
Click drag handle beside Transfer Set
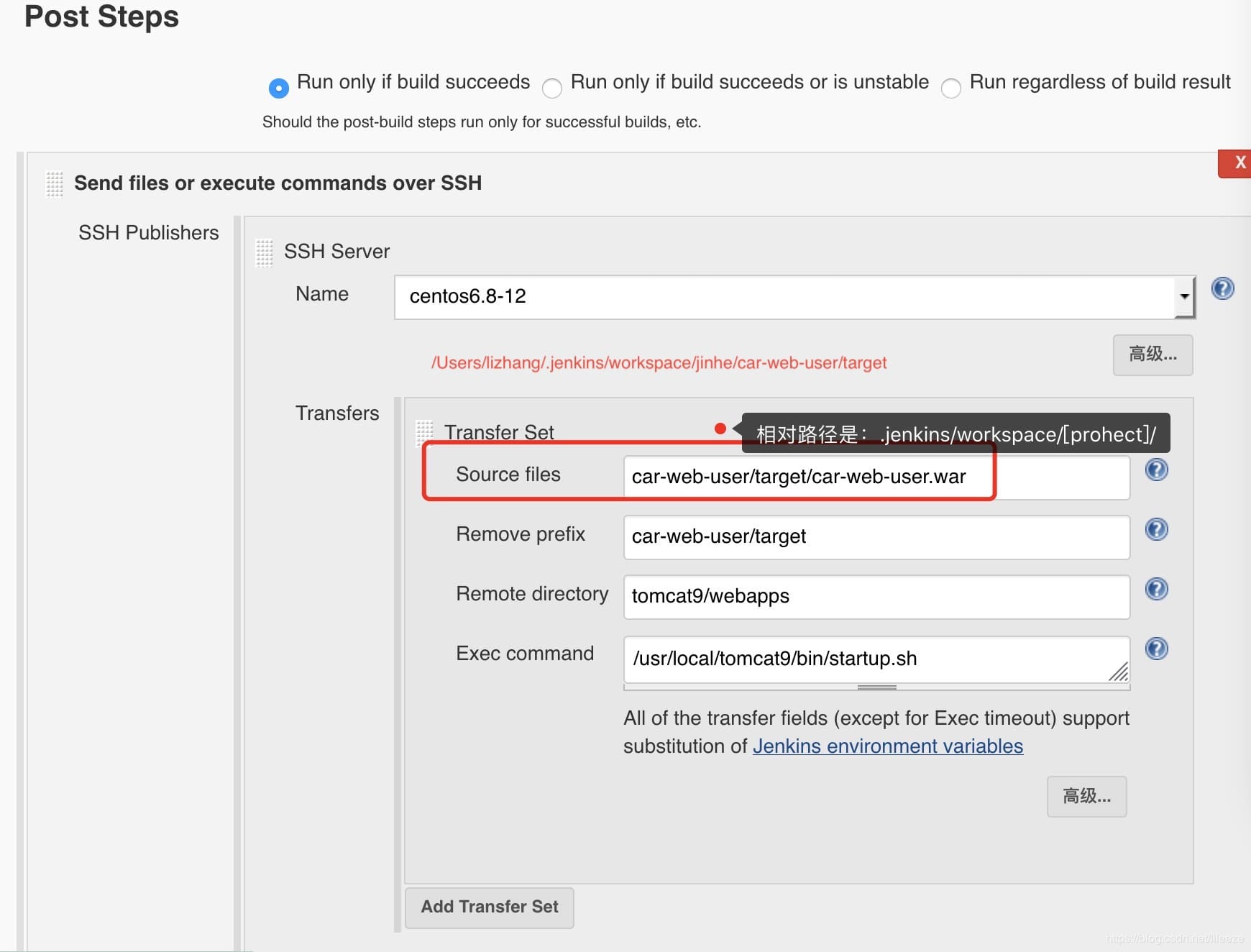pyautogui.click(x=425, y=432)
